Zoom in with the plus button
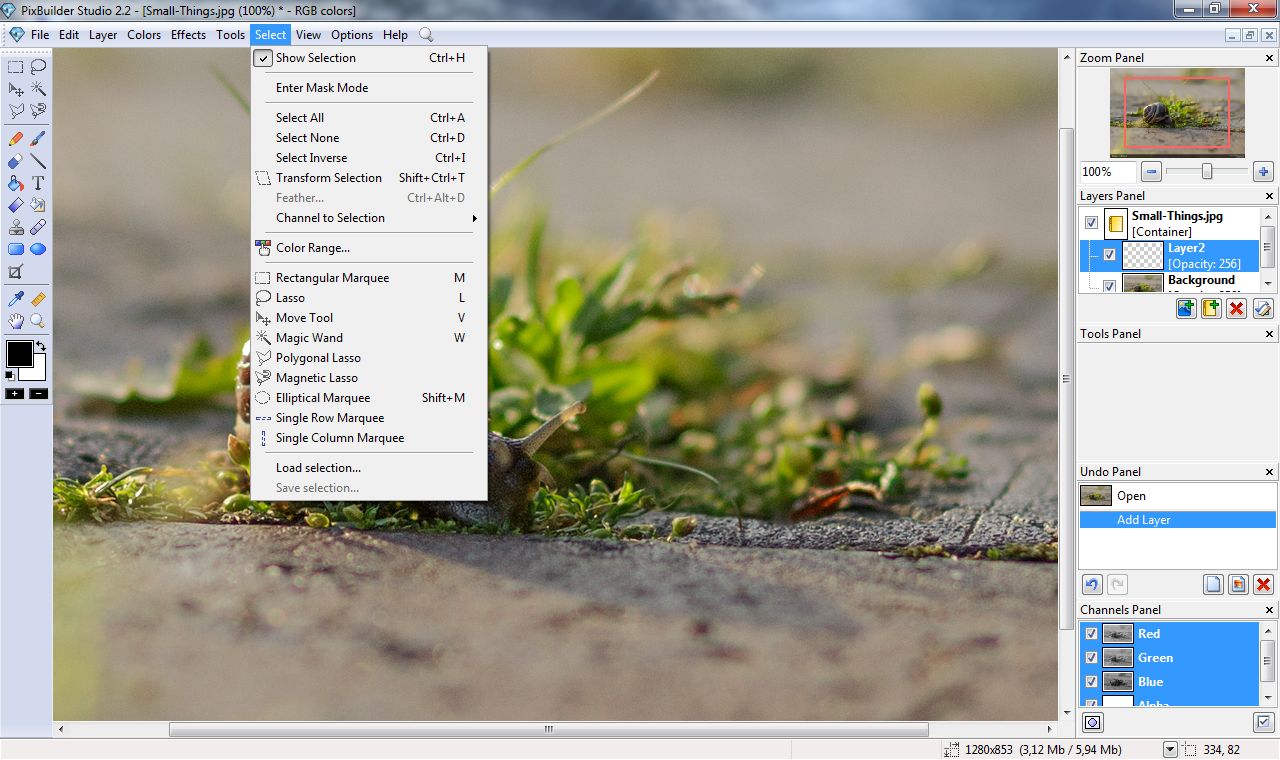This screenshot has width=1280, height=760. [1263, 171]
